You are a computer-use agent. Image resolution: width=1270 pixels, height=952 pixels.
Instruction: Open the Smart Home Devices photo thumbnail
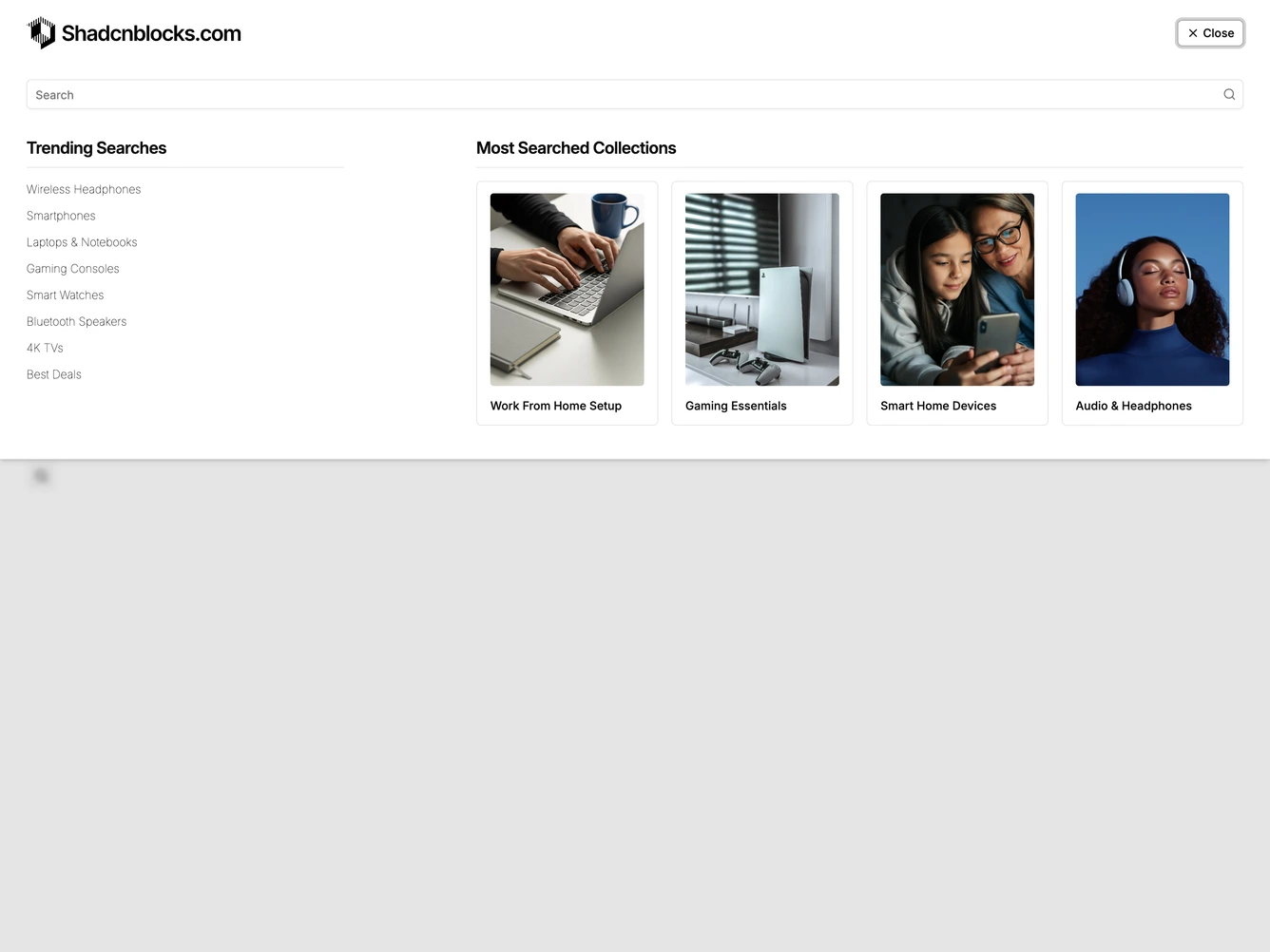pyautogui.click(x=957, y=290)
